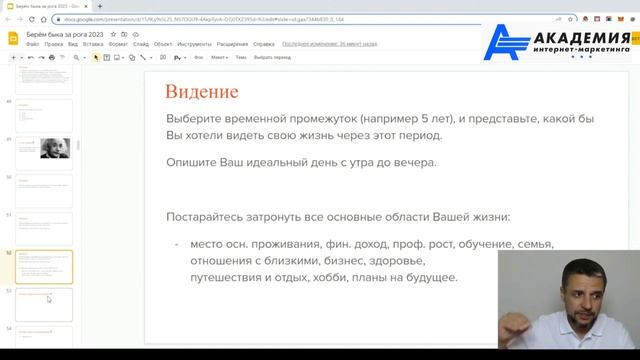Expand the input tools dropdown arrow

click(x=185, y=58)
